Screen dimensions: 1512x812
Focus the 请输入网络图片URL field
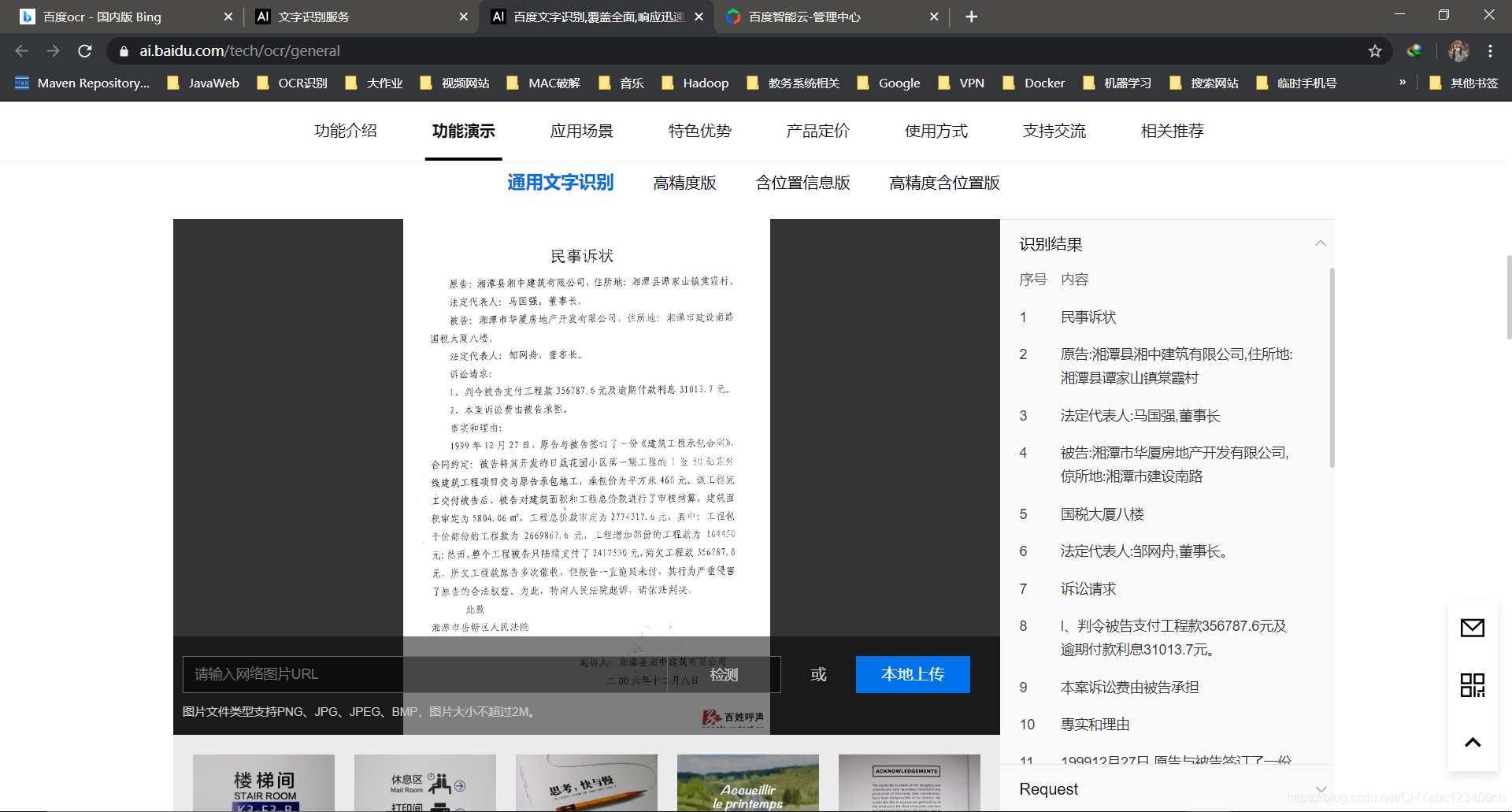click(x=425, y=674)
